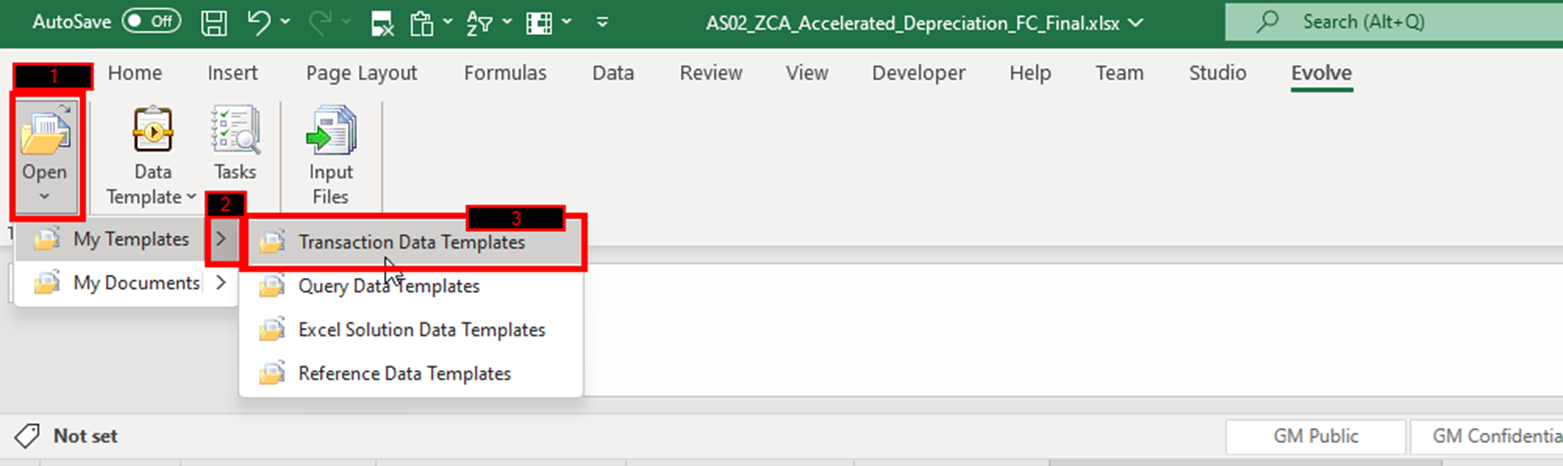
Task: Select Transaction Data Templates menu entry
Action: coord(411,242)
